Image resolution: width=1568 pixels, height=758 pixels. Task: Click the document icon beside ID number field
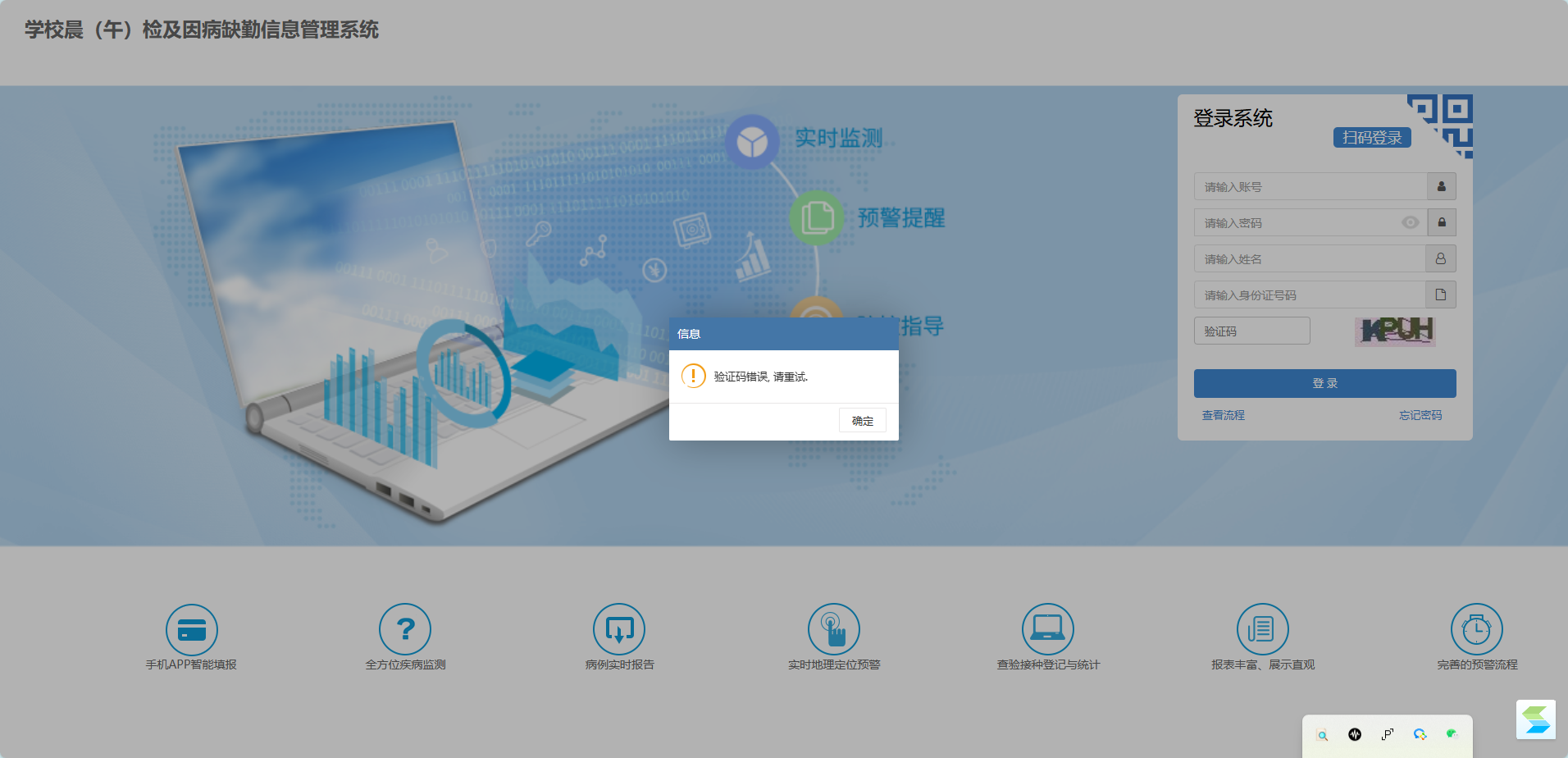[1441, 295]
